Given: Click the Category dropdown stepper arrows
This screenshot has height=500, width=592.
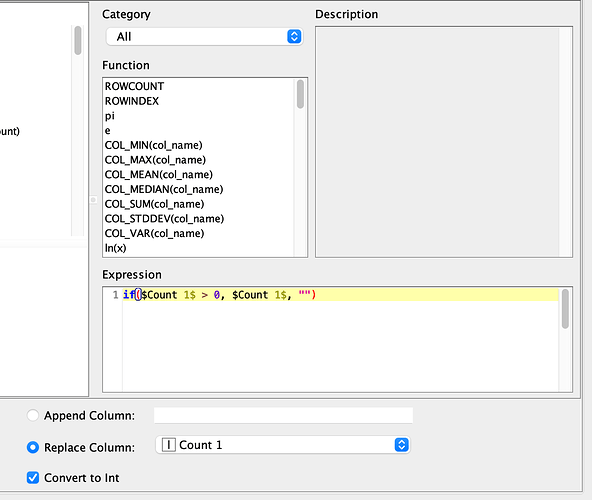Looking at the screenshot, I should [x=294, y=37].
